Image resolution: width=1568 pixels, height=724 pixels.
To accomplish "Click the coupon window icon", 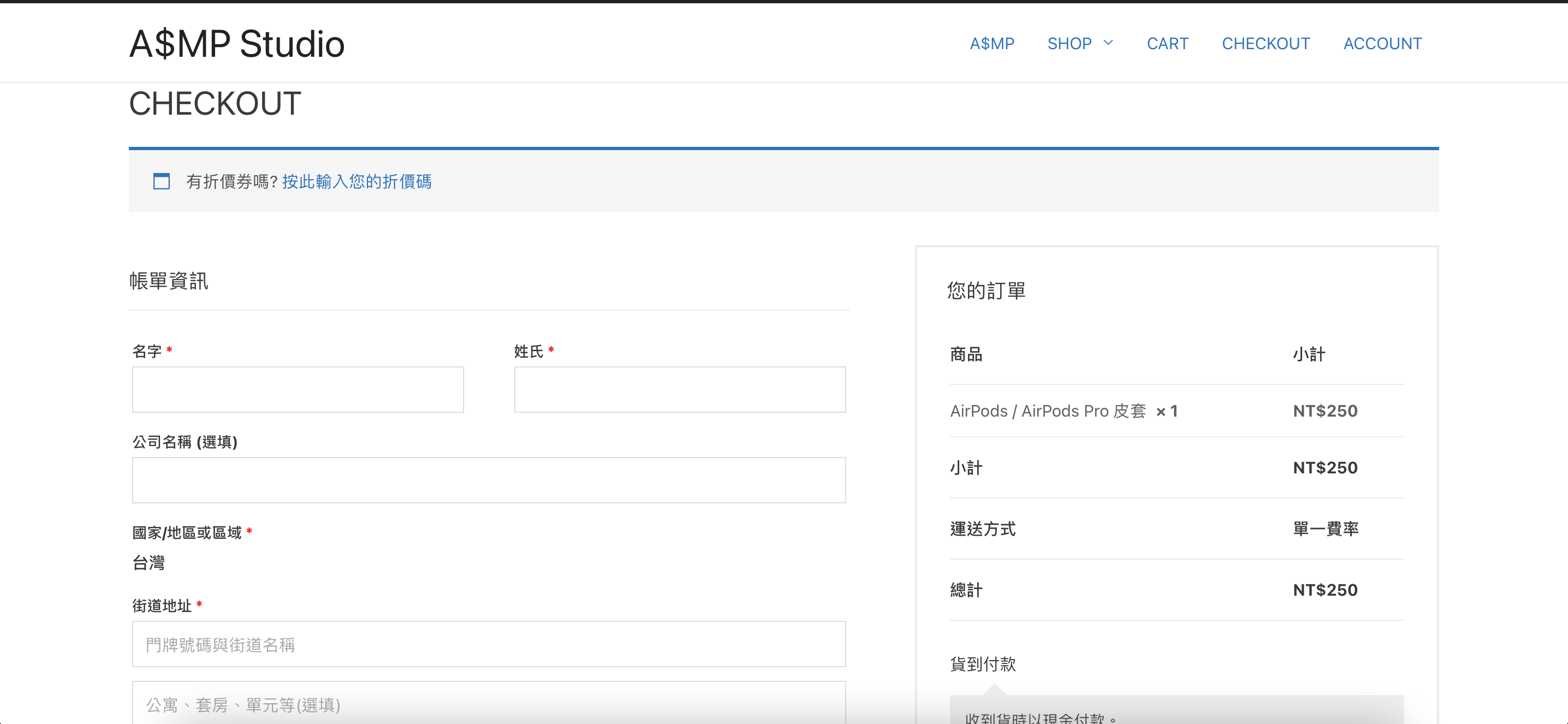I will click(161, 181).
